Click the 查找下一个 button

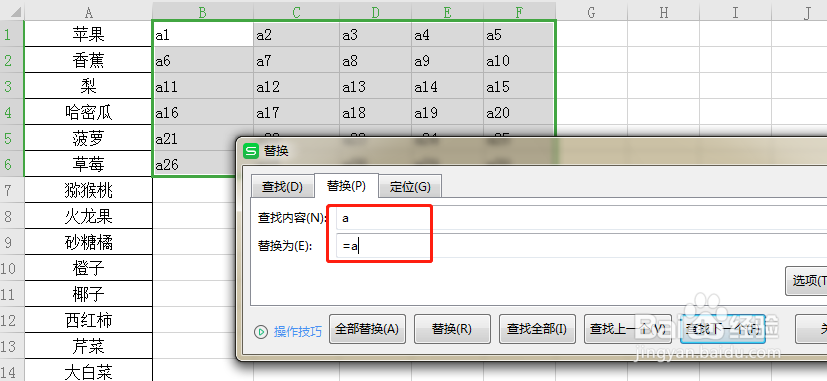(x=722, y=329)
